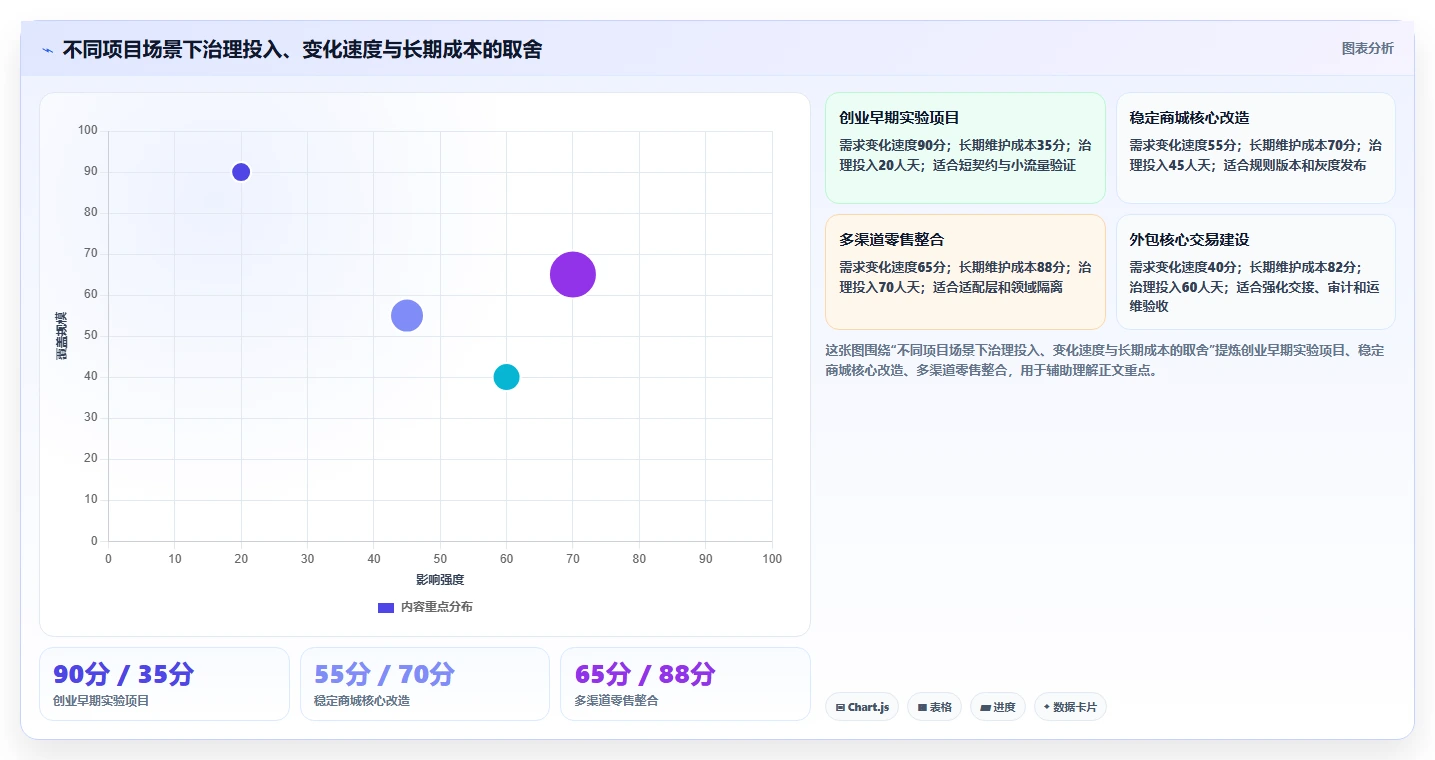Click the Chart.js tag icon
The width and height of the screenshot is (1435, 760).
pos(840,707)
